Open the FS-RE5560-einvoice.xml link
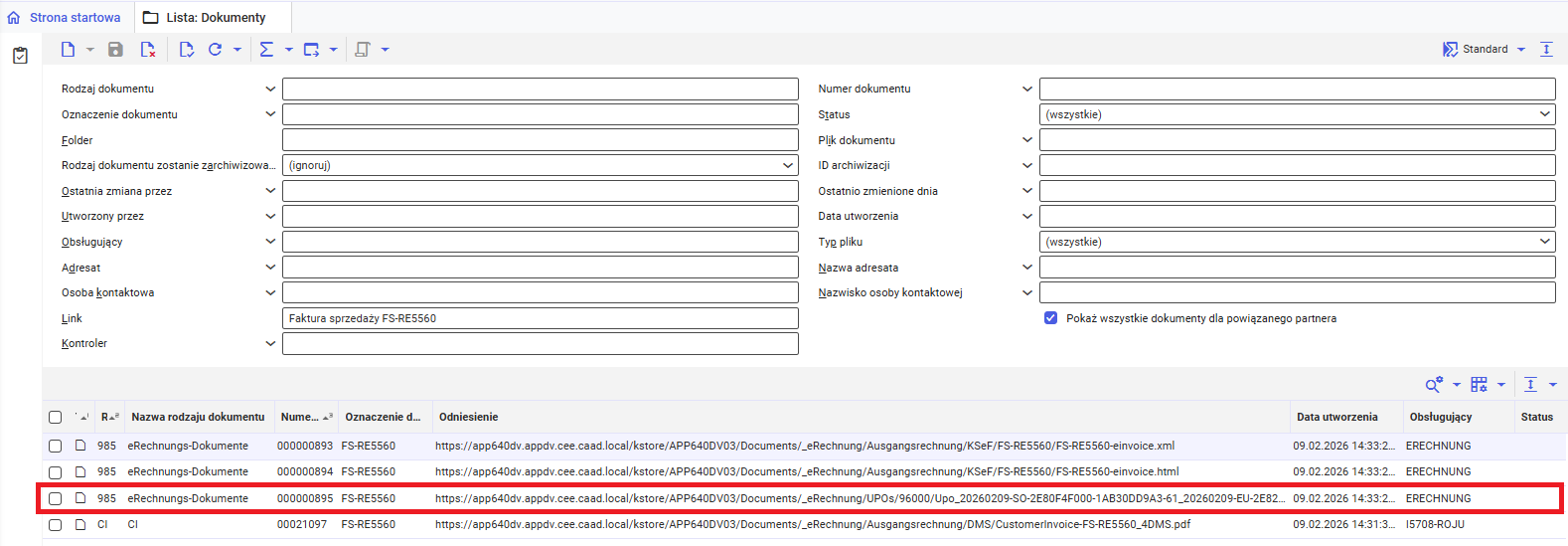1568x546 pixels. [804, 446]
